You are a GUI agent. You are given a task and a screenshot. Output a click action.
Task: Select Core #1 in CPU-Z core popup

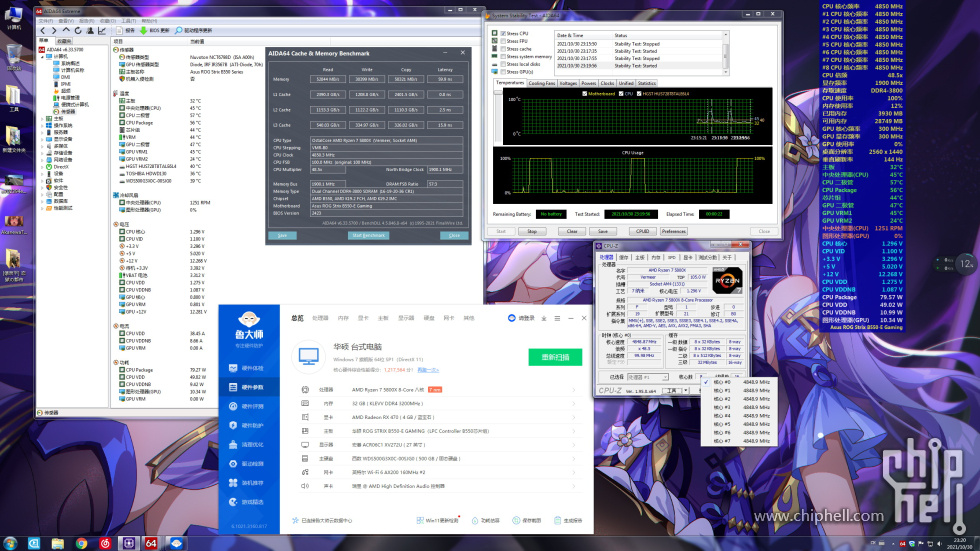coord(738,390)
